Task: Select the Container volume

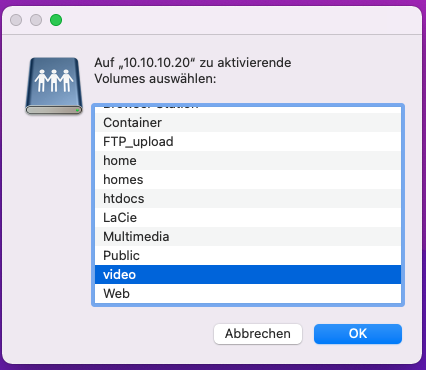Action: tap(248, 123)
